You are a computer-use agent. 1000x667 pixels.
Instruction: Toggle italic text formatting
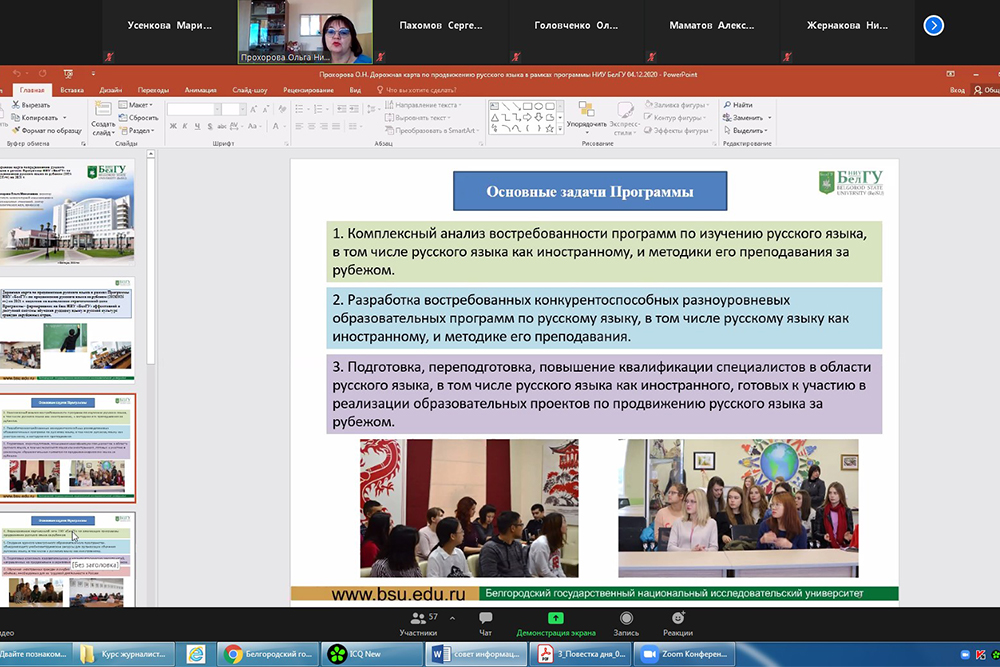[185, 127]
